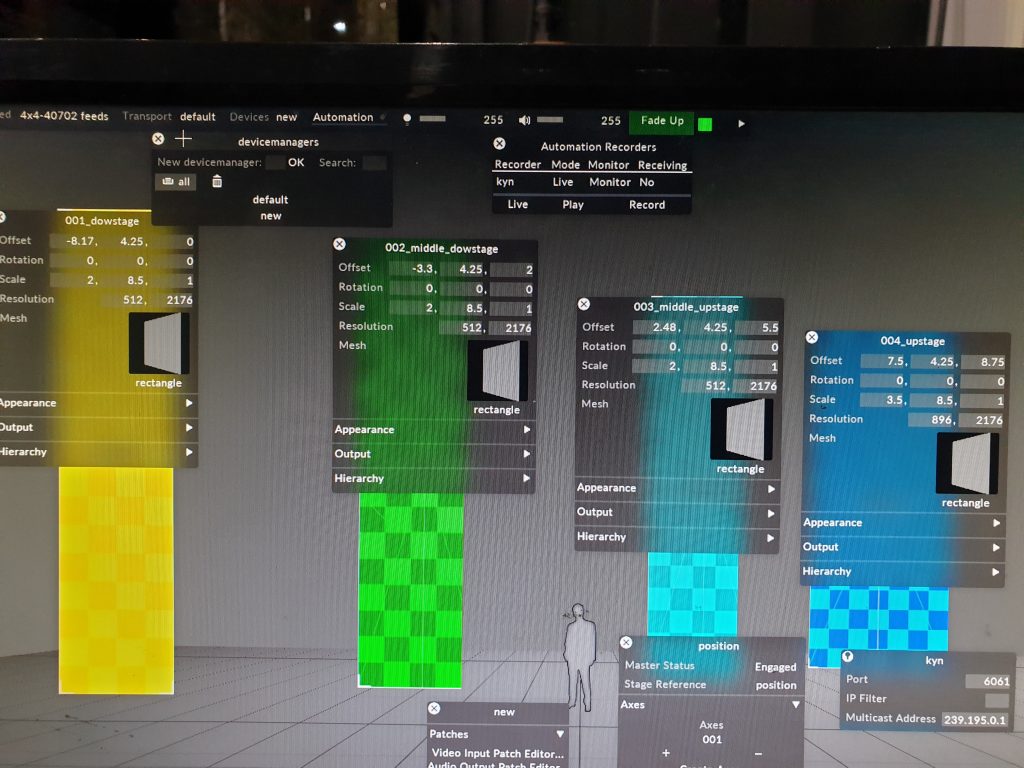Click the brightness bulb icon
The height and width of the screenshot is (768, 1024).
tap(407, 119)
